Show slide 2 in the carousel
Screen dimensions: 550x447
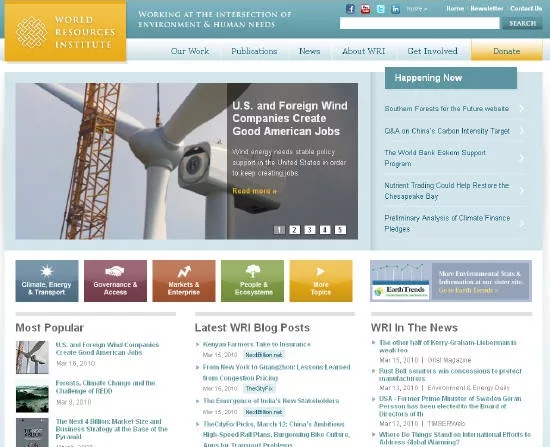coord(294,230)
